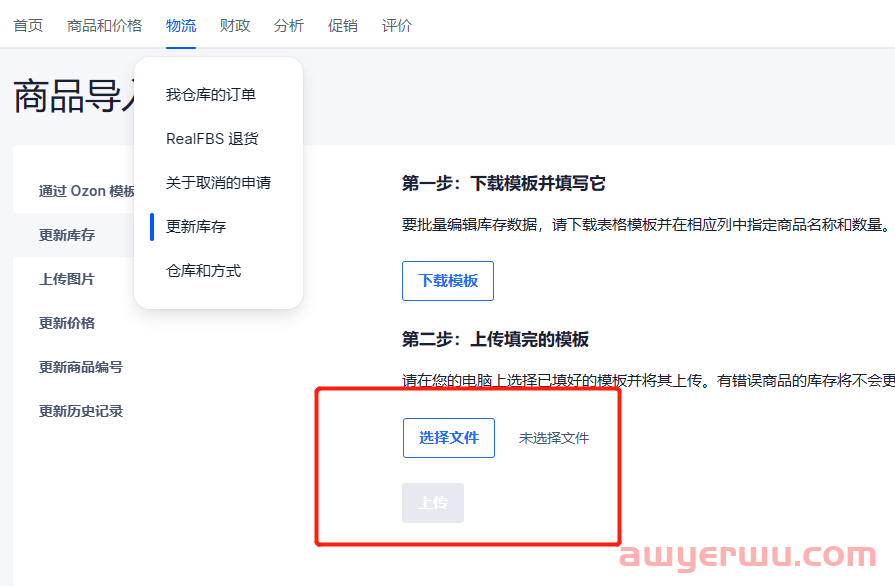Click the 未选择文件 label
This screenshot has height=586, width=895.
tap(554, 438)
